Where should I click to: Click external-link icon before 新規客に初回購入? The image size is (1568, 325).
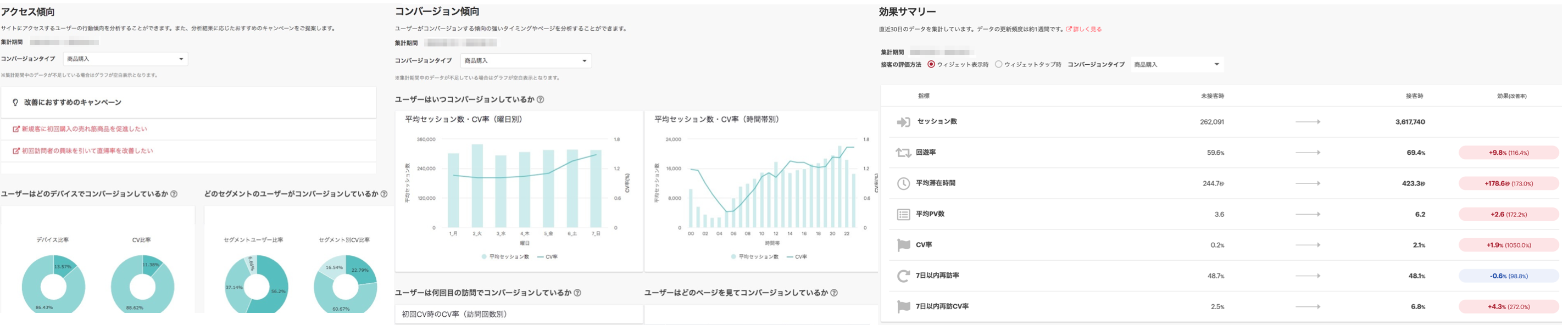[x=16, y=129]
